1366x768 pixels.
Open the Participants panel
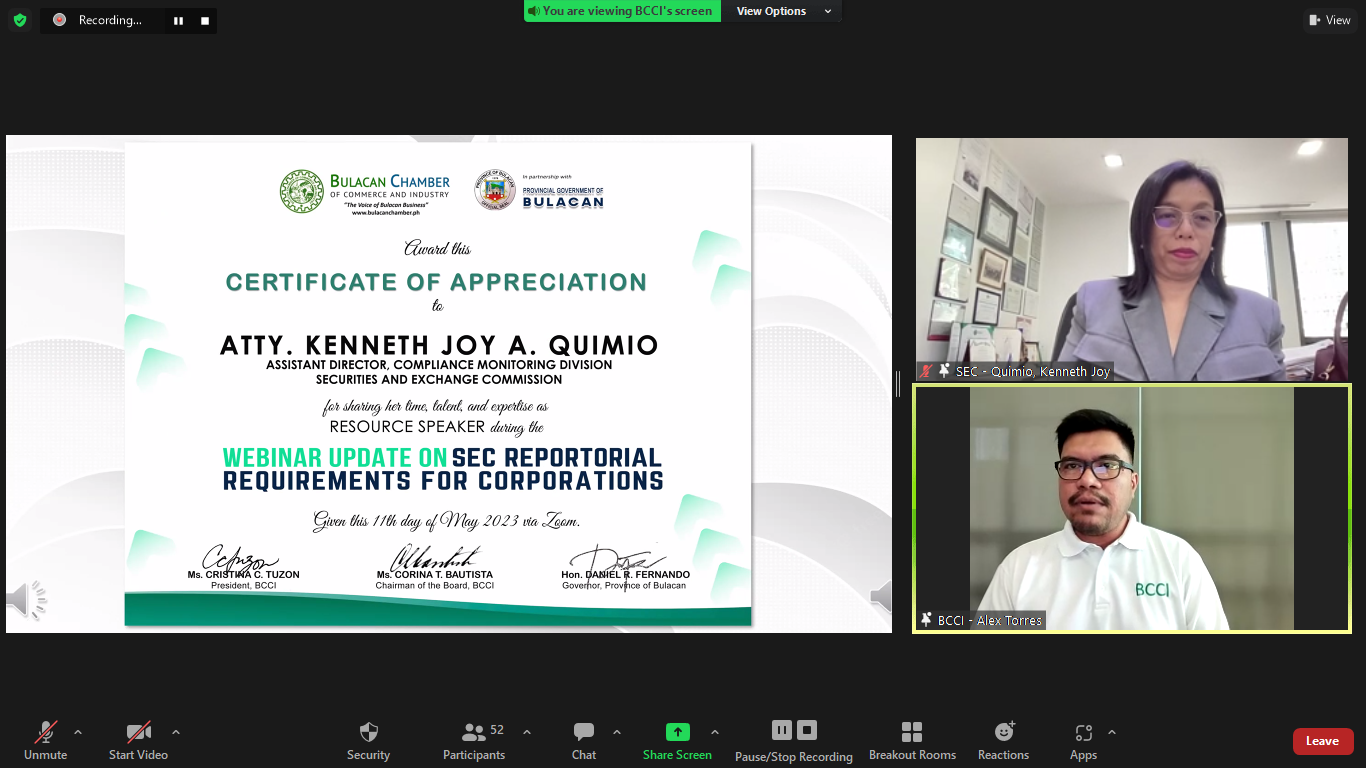[474, 741]
